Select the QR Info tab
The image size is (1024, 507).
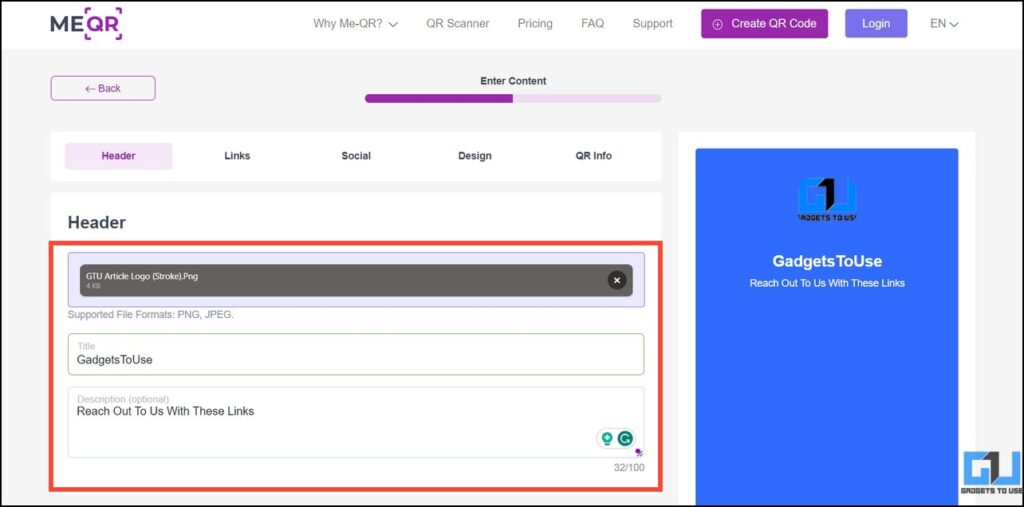tap(593, 156)
